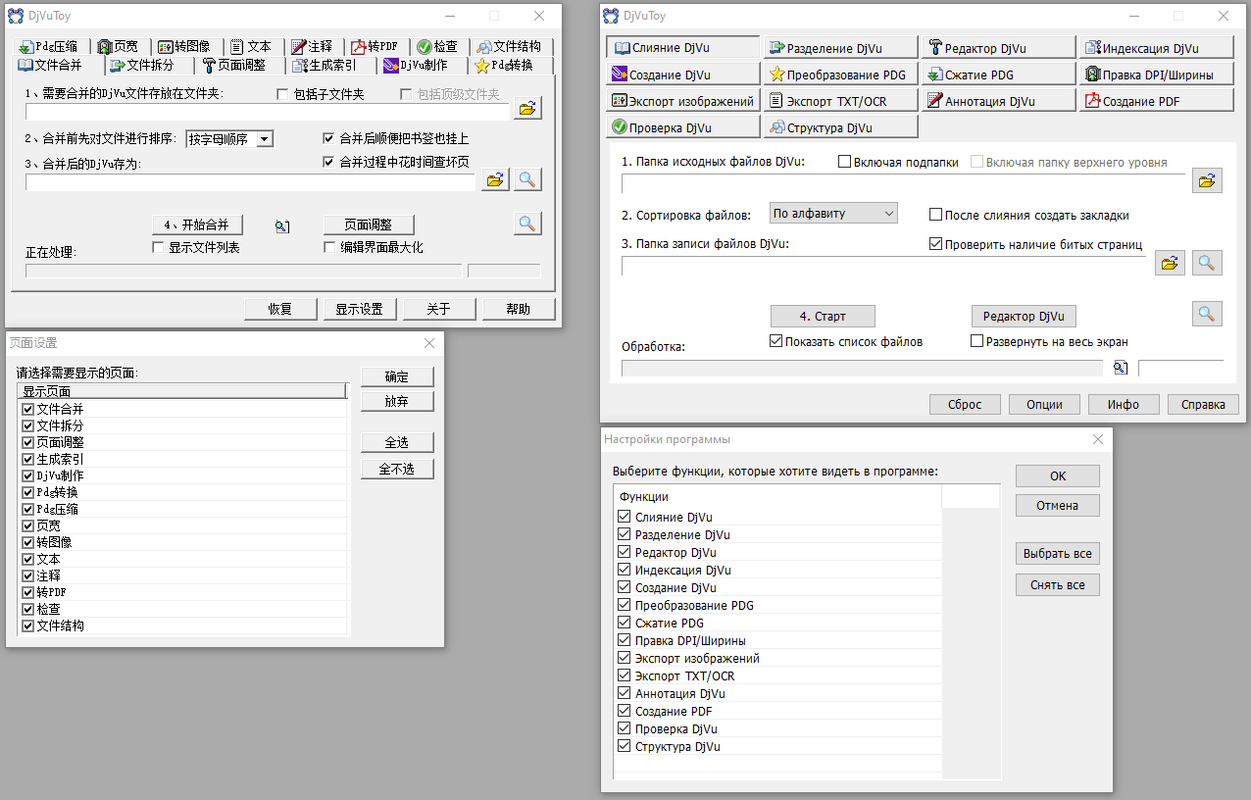Open the Слияние DjVu function
Image resolution: width=1251 pixels, height=800 pixels.
[684, 47]
